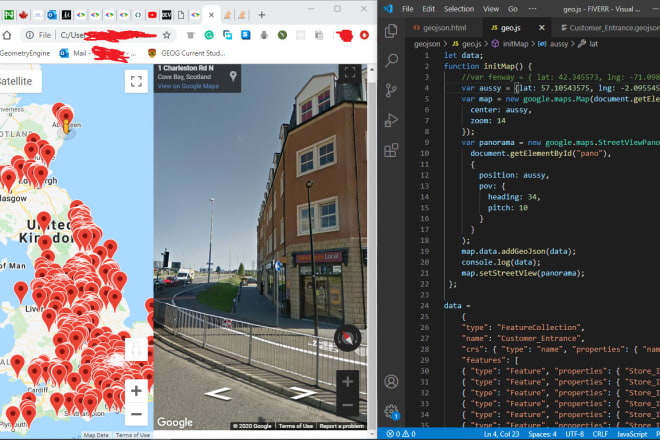Image resolution: width=660 pixels, height=440 pixels.
Task: Open GEOG Current Students bookmark
Action: [x=186, y=53]
